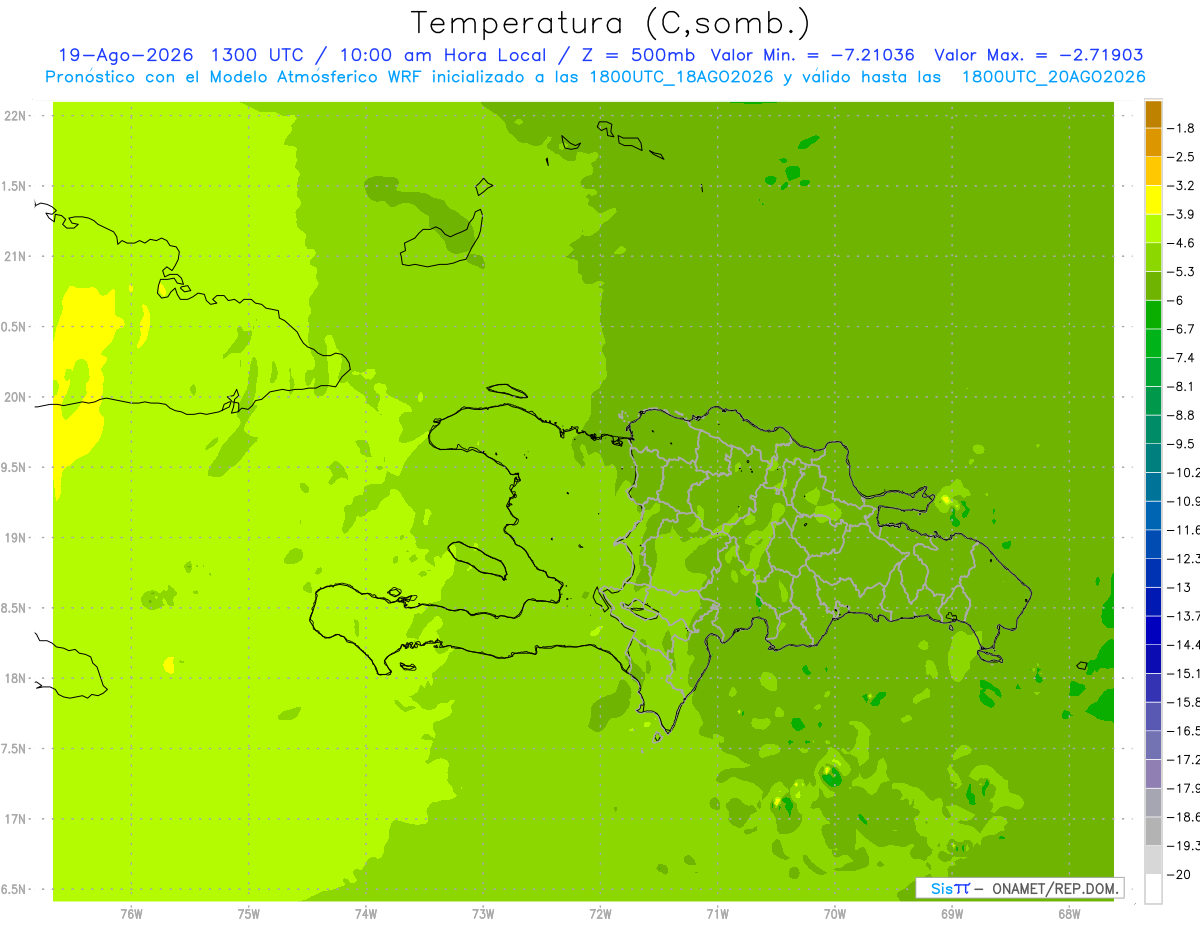Pick the light gray swatch between -19.3 and -20
Image resolution: width=1200 pixels, height=927 pixels.
[x=1153, y=860]
